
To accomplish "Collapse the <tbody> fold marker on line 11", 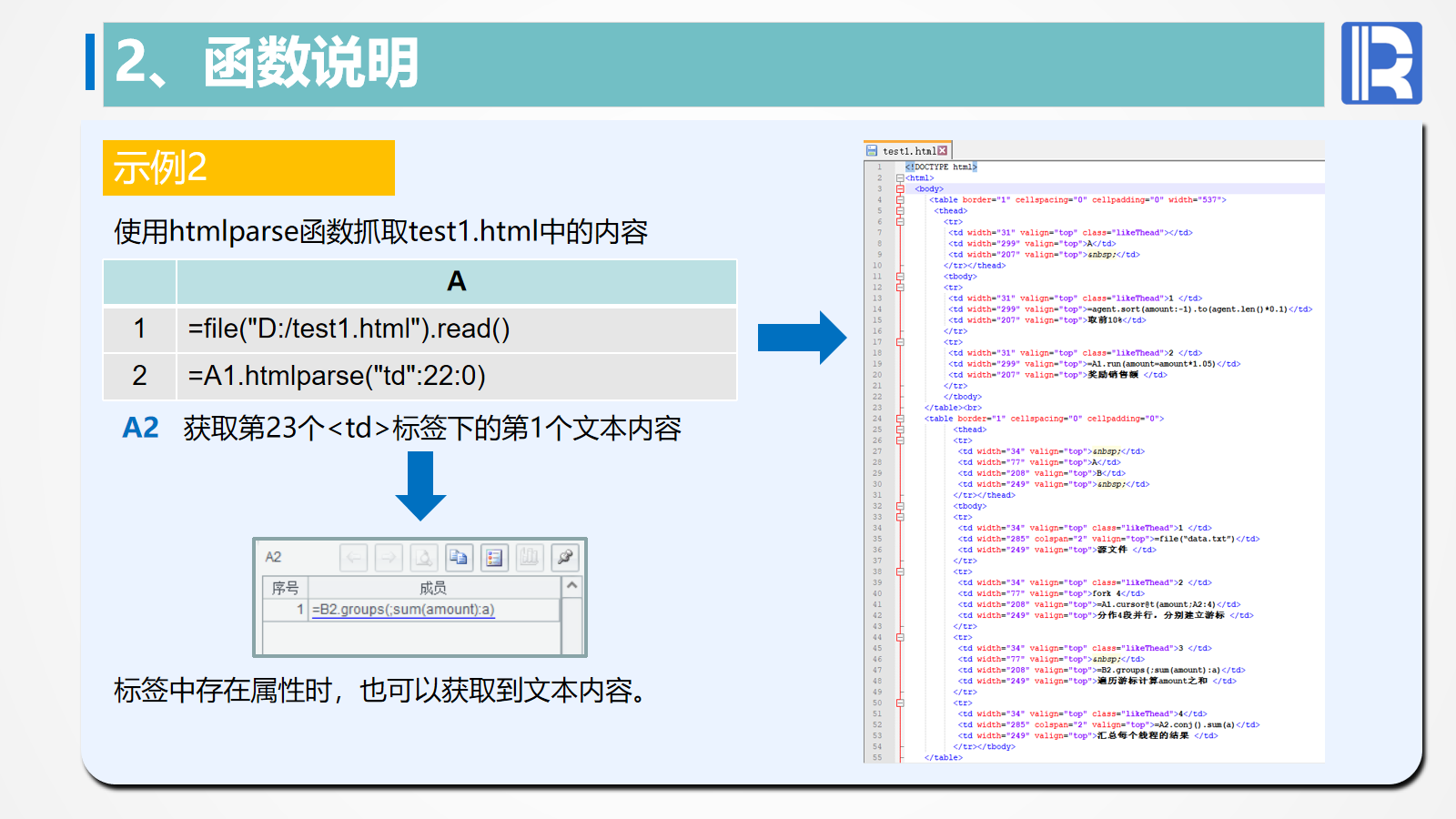I will click(x=900, y=277).
